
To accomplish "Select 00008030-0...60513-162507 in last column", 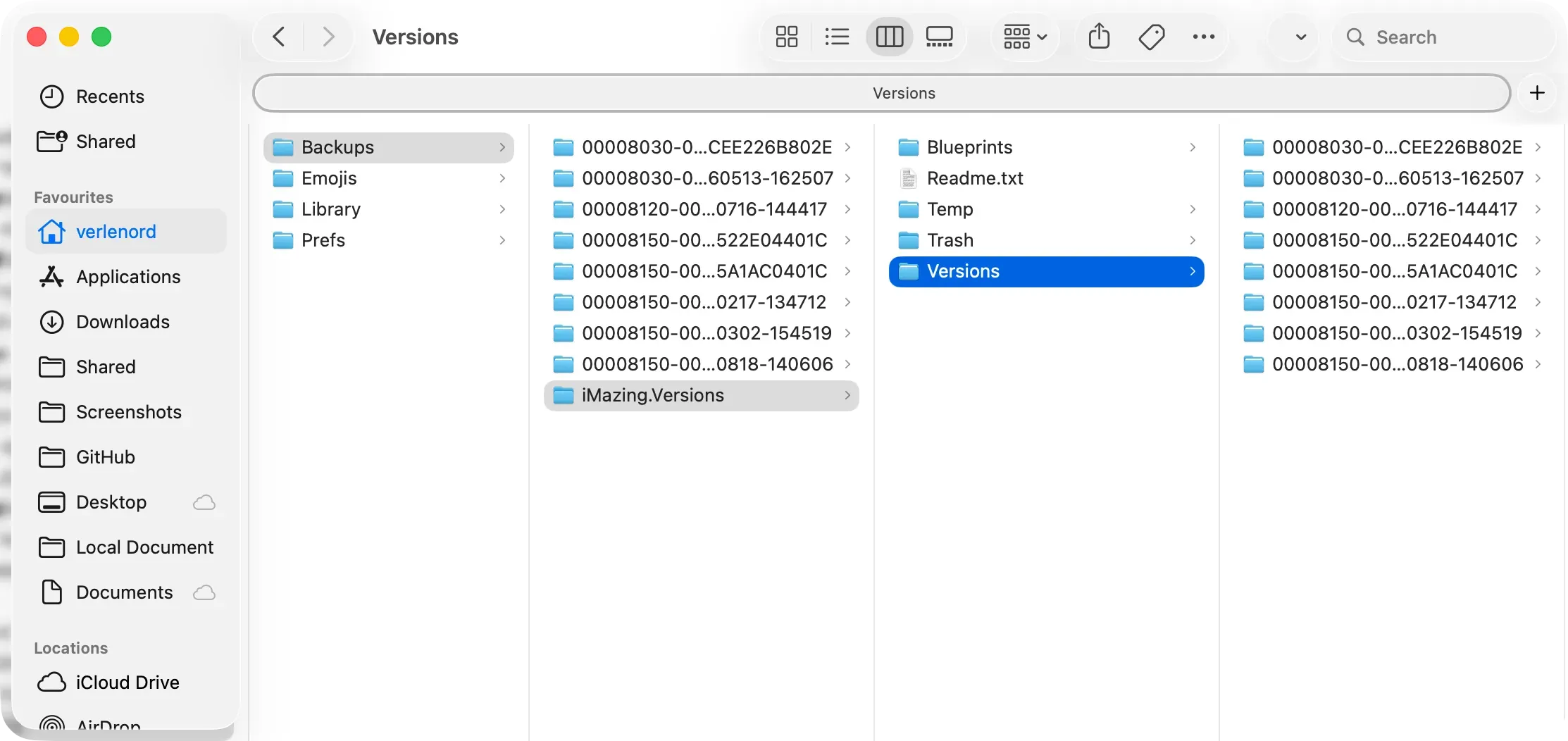I will click(x=1392, y=178).
